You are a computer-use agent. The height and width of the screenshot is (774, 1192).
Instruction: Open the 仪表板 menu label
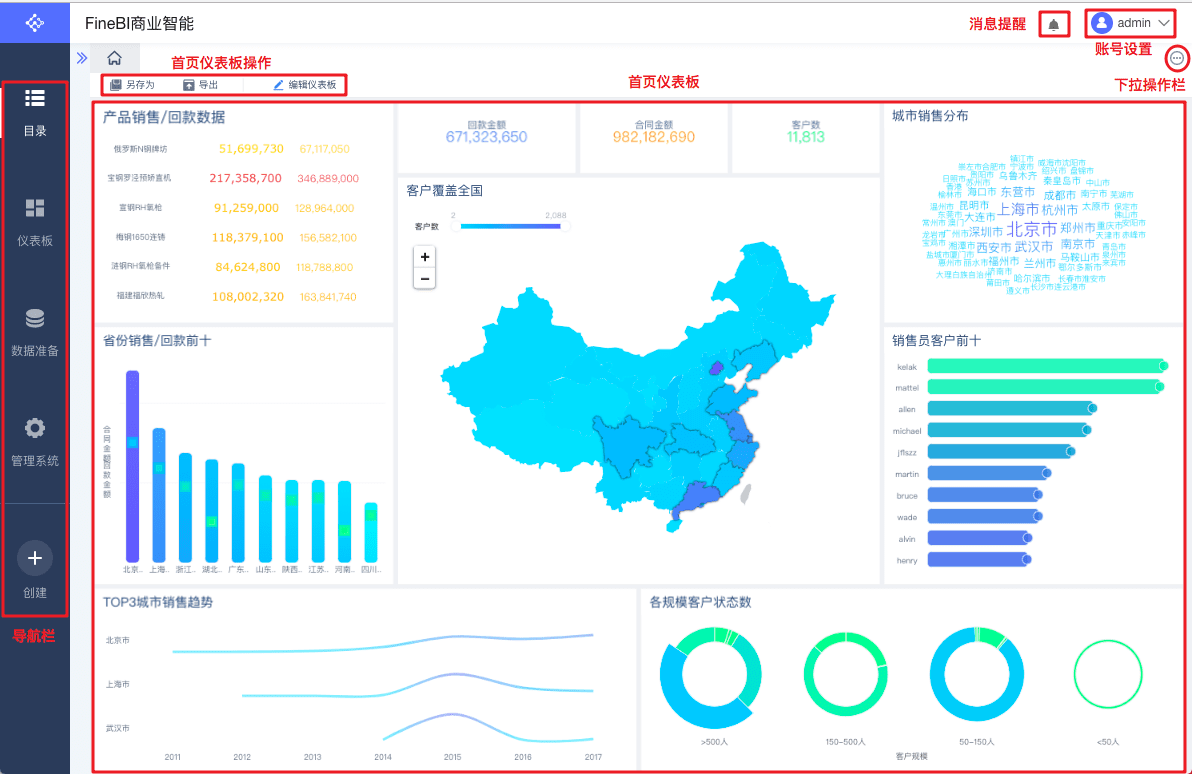click(35, 240)
